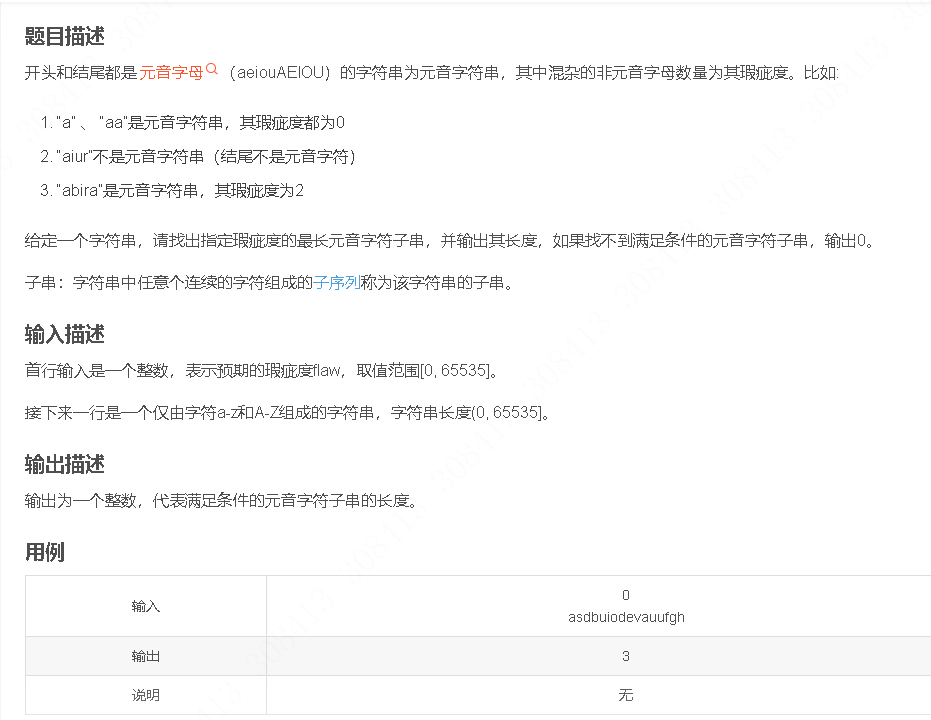Click the 说明 cell in the example table
Screen dimensions: 931x720
(145, 695)
